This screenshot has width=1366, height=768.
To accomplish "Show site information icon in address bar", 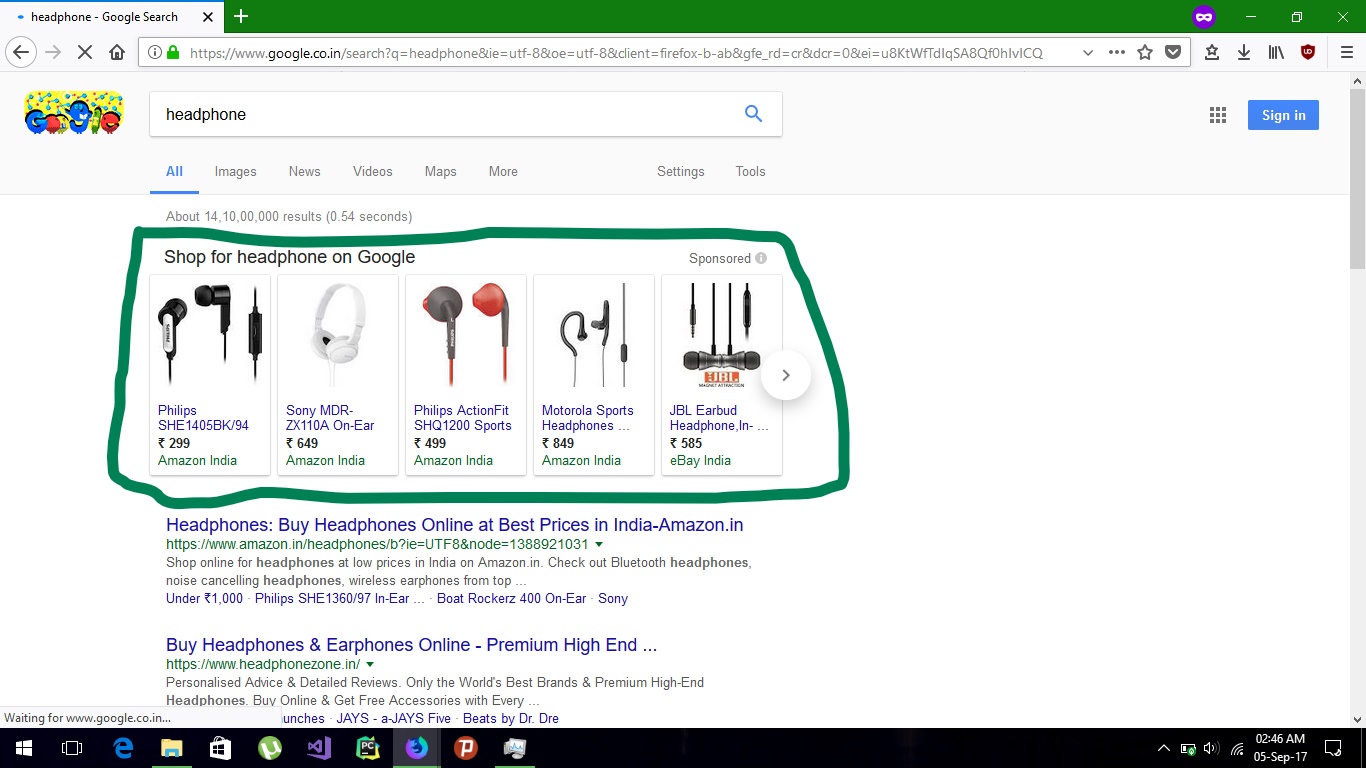I will tap(154, 52).
